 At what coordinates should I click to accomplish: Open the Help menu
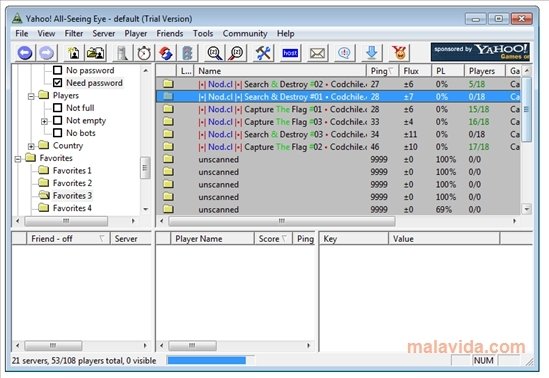pyautogui.click(x=286, y=34)
